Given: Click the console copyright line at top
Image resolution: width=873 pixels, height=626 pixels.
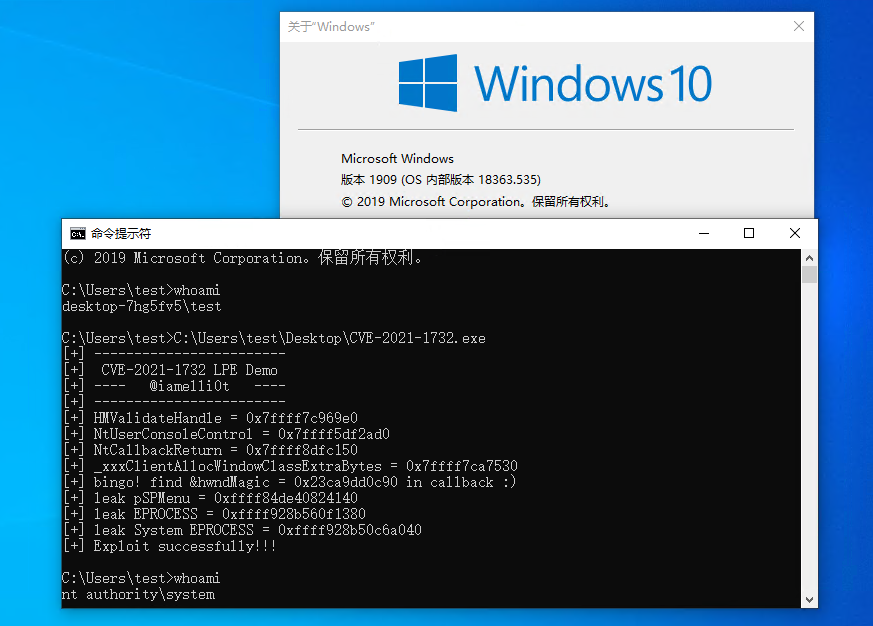Looking at the screenshot, I should click(243, 258).
